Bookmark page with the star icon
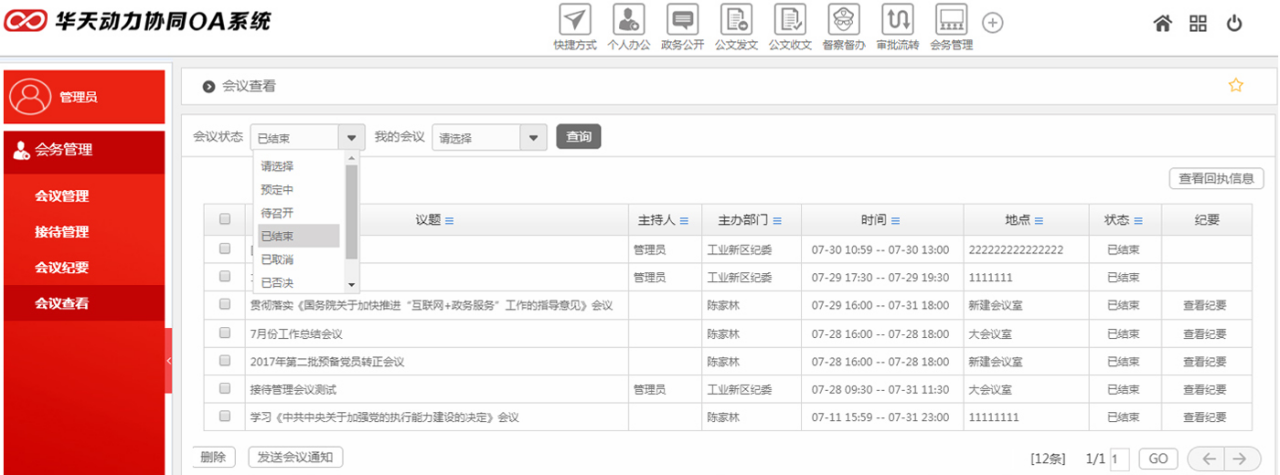 tap(1236, 86)
